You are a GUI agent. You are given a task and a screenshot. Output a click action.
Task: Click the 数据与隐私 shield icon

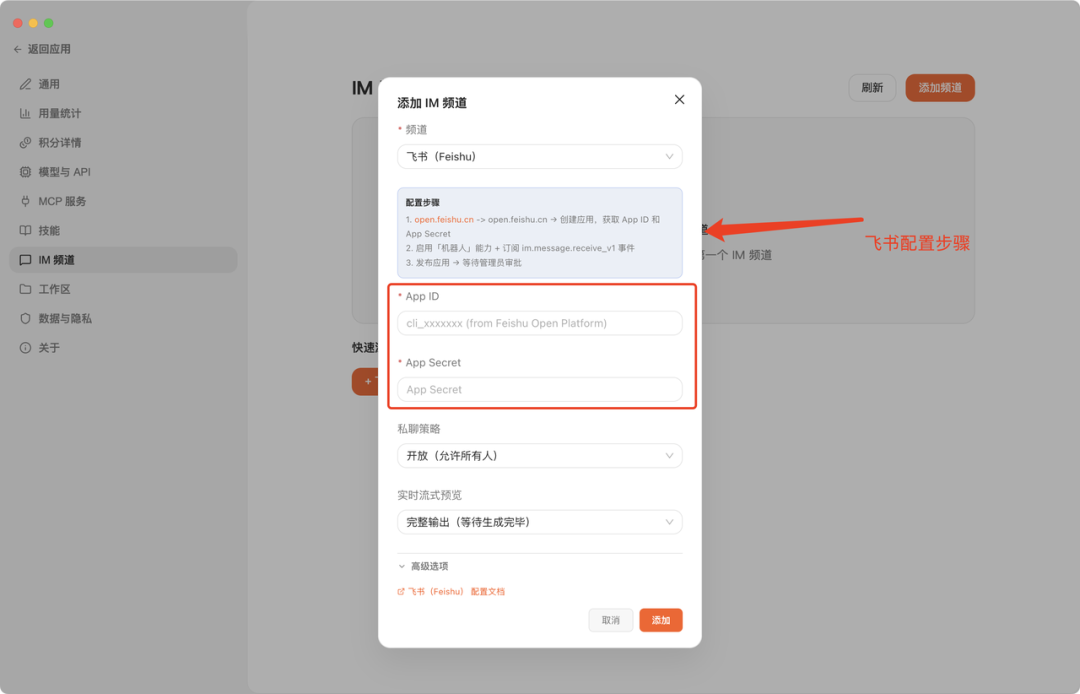[x=26, y=318]
